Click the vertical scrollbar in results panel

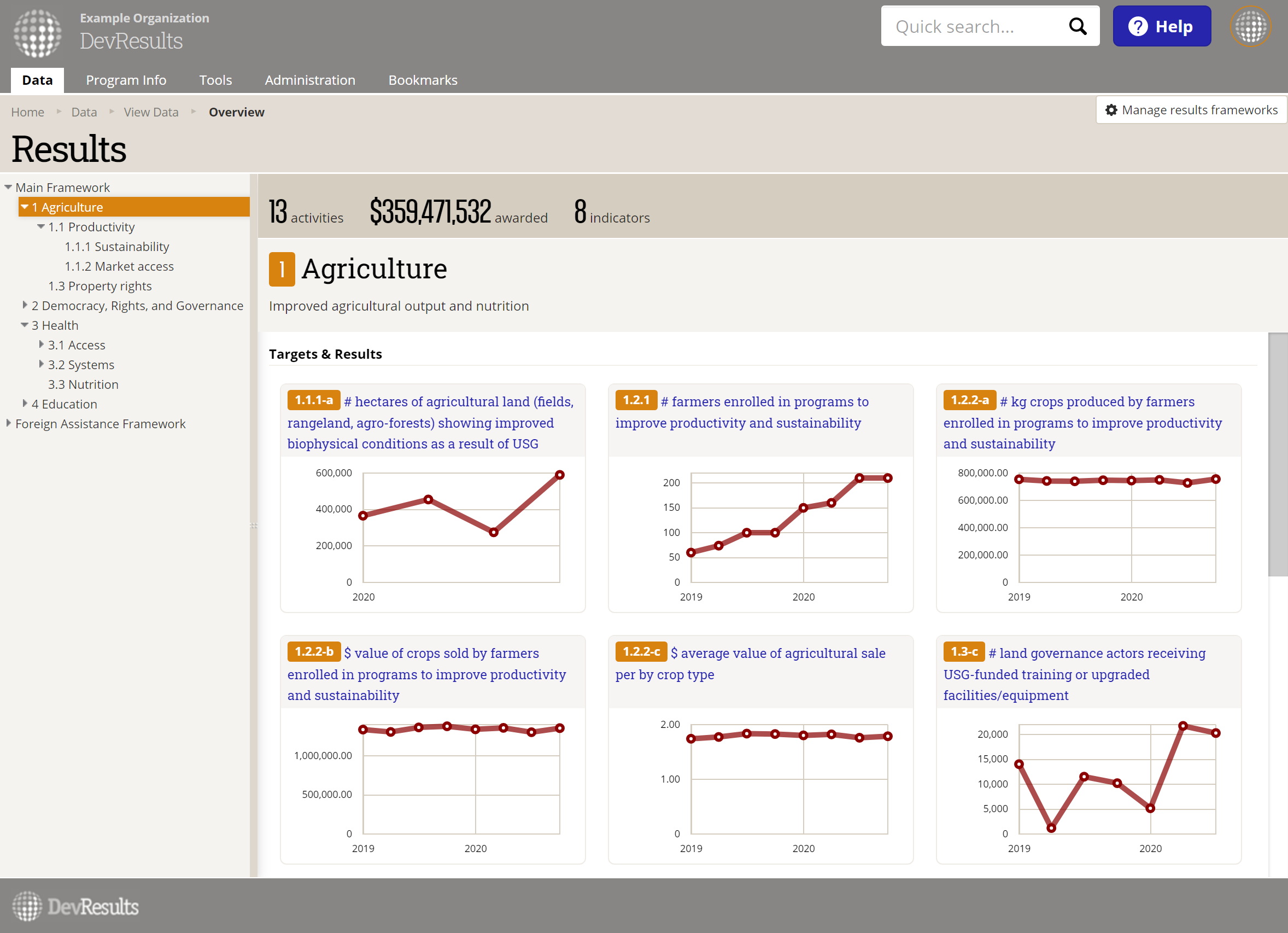tap(1277, 454)
